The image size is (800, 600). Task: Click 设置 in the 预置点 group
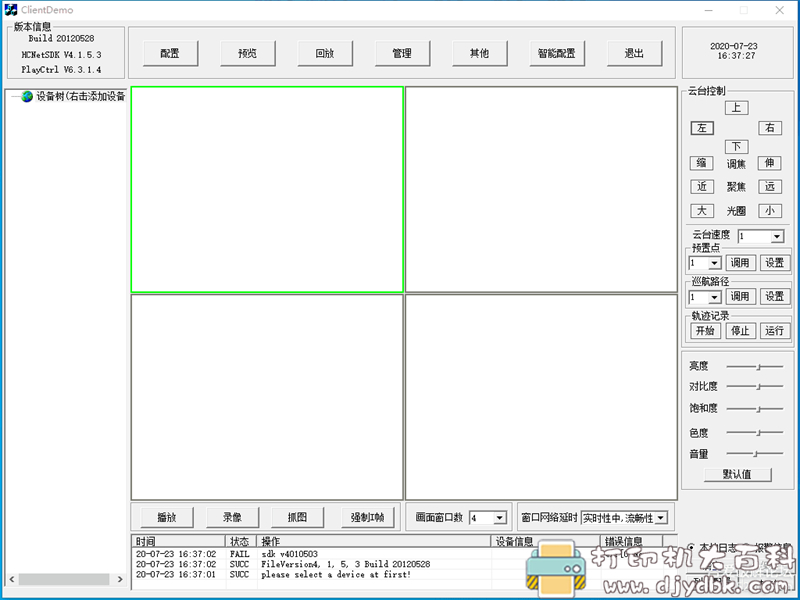pyautogui.click(x=774, y=263)
